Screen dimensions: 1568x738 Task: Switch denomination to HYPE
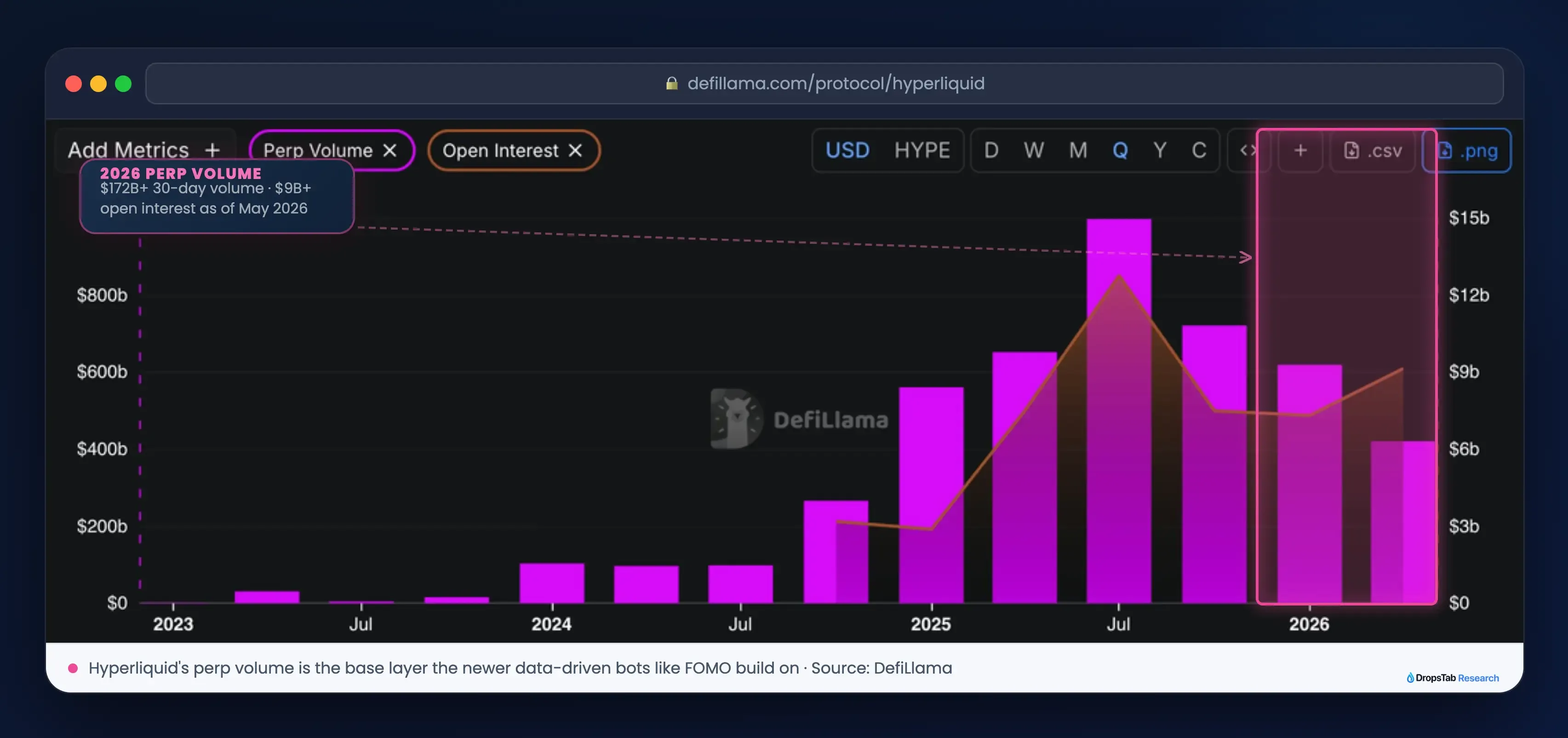922,150
